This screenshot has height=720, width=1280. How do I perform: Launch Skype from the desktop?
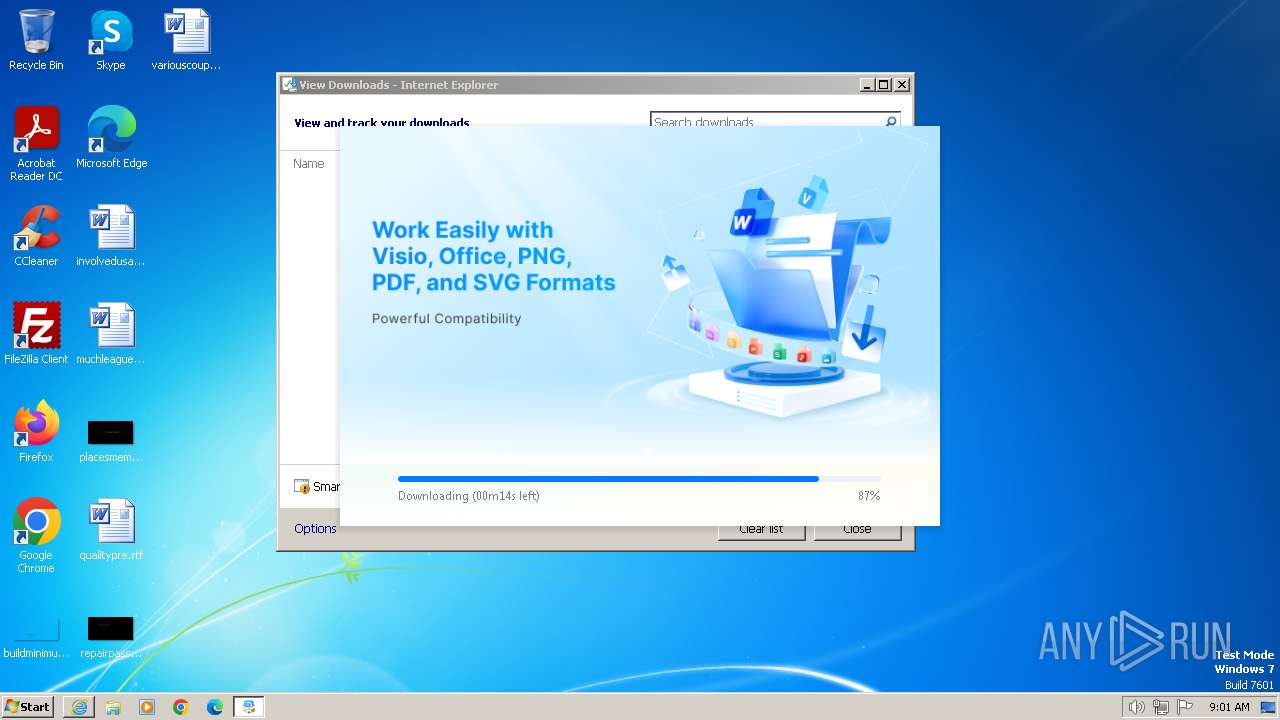coord(110,41)
